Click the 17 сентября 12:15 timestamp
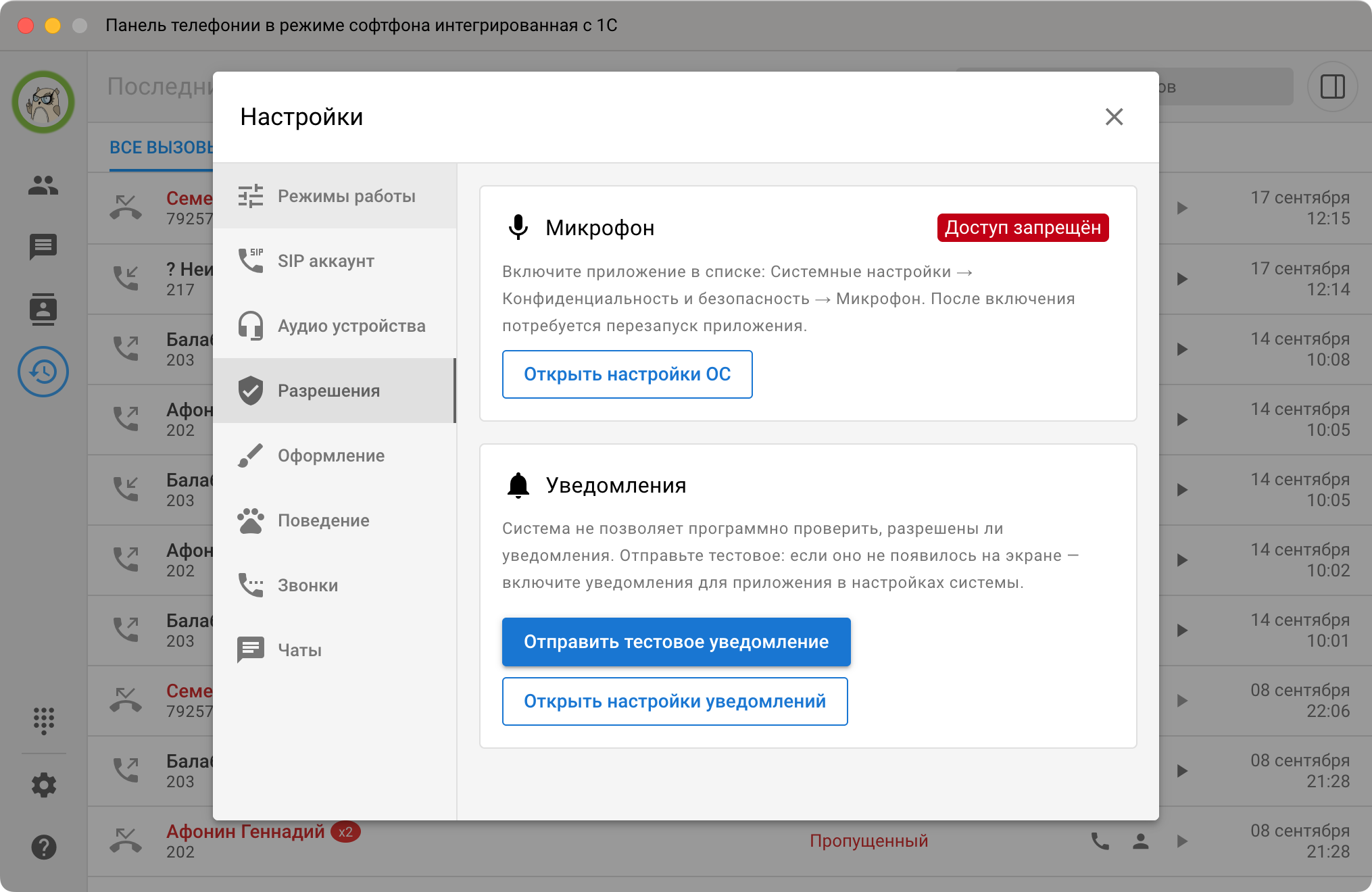Screen dimensions: 1372x892 (x=1300, y=208)
